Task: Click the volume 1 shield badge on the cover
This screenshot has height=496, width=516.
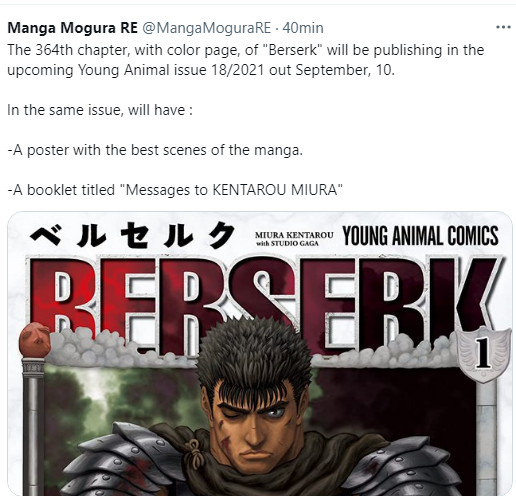Action: pos(483,354)
